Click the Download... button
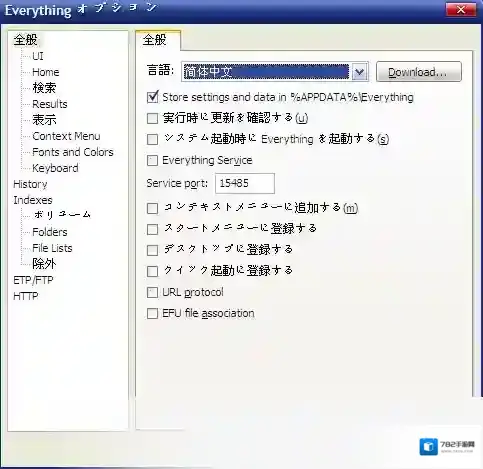 tap(419, 72)
